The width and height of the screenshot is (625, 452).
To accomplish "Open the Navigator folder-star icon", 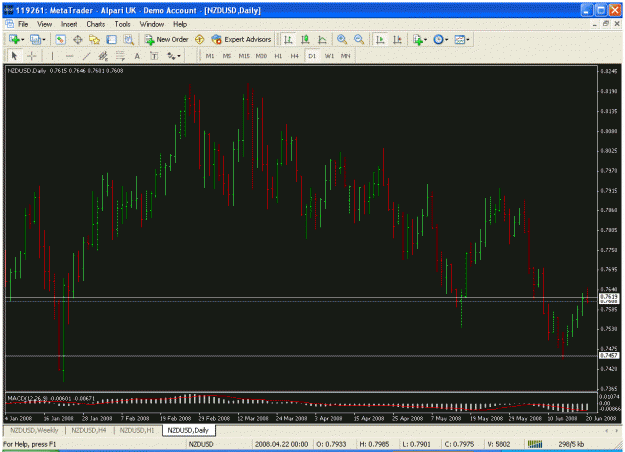I will [x=94, y=39].
